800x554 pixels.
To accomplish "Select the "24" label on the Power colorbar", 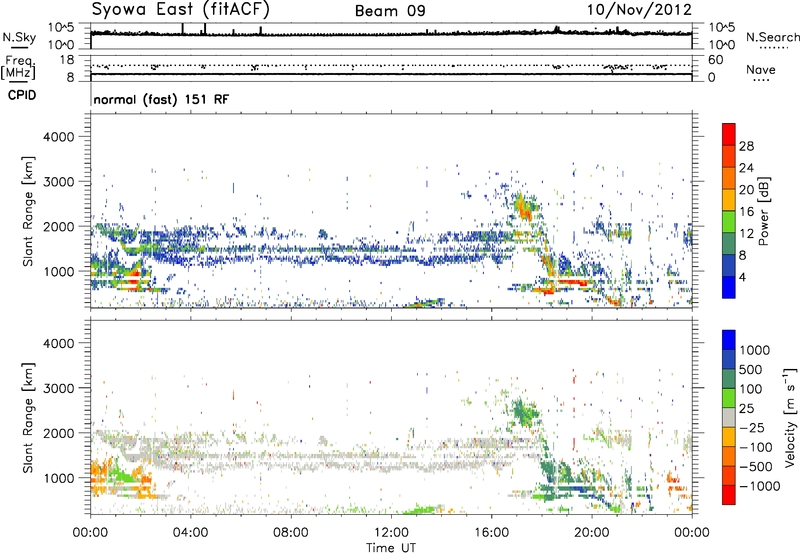I will [x=746, y=168].
